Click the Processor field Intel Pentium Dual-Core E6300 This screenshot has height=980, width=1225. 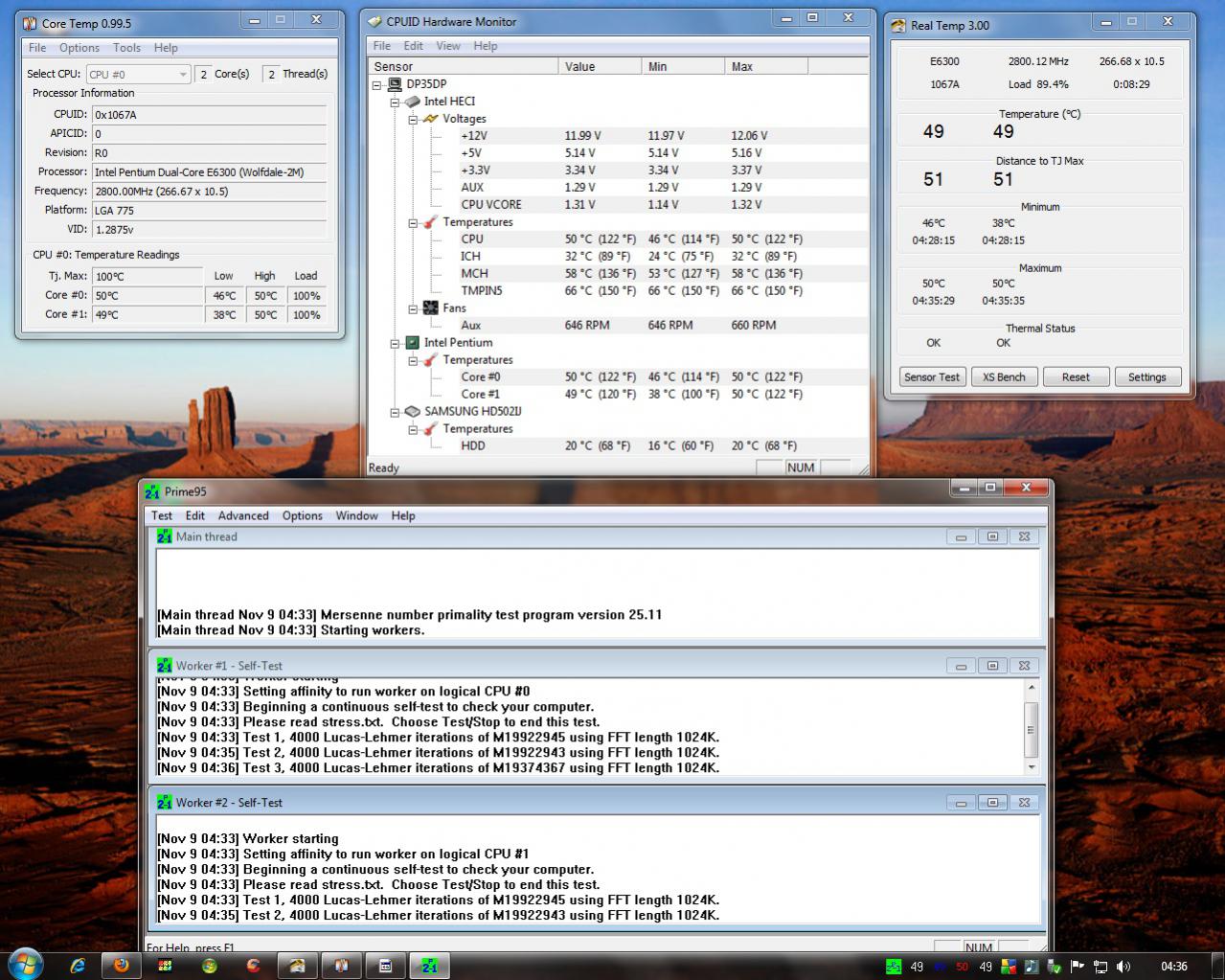click(x=209, y=171)
